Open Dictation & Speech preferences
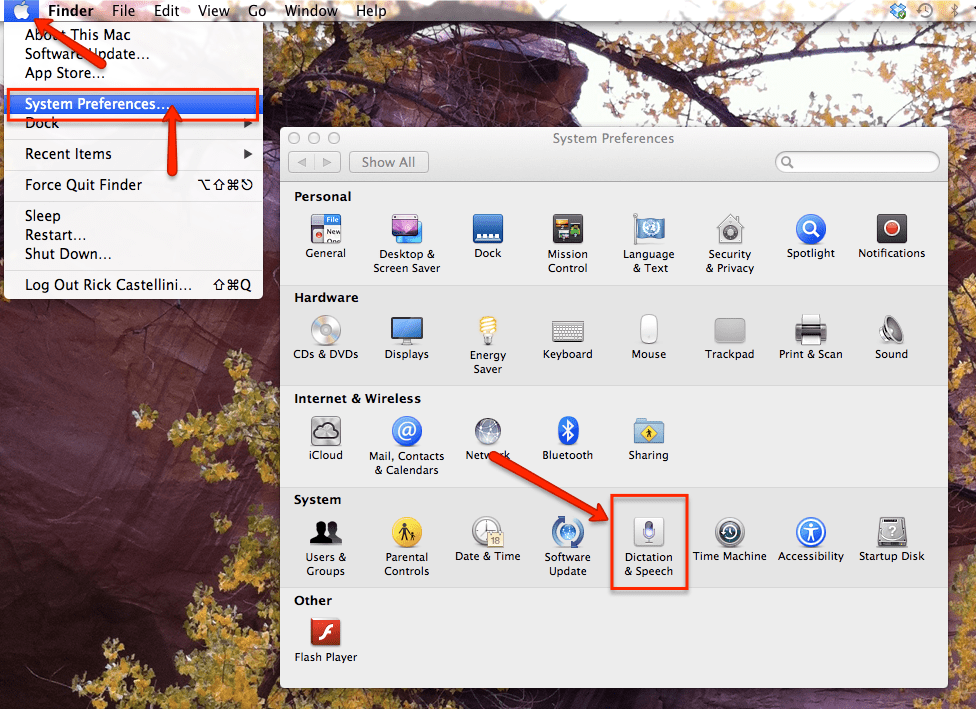Screen dimensions: 976x709 coord(649,547)
